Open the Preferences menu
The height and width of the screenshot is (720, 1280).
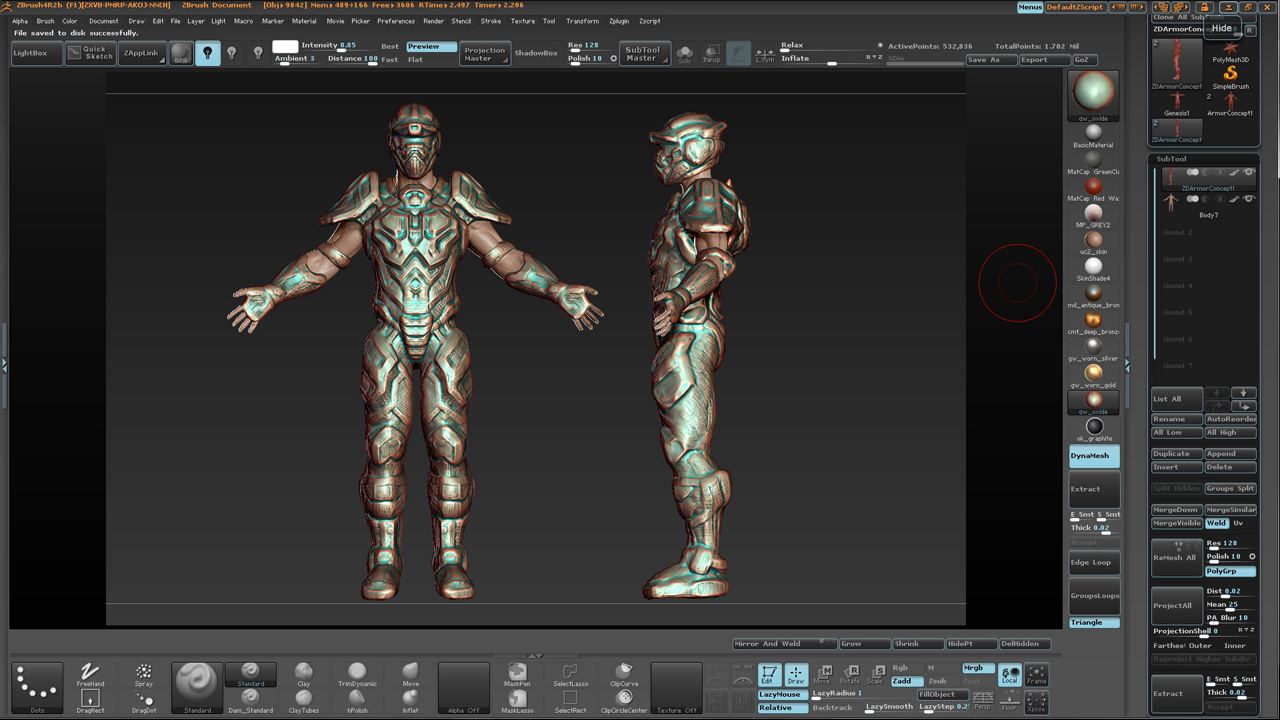point(396,21)
